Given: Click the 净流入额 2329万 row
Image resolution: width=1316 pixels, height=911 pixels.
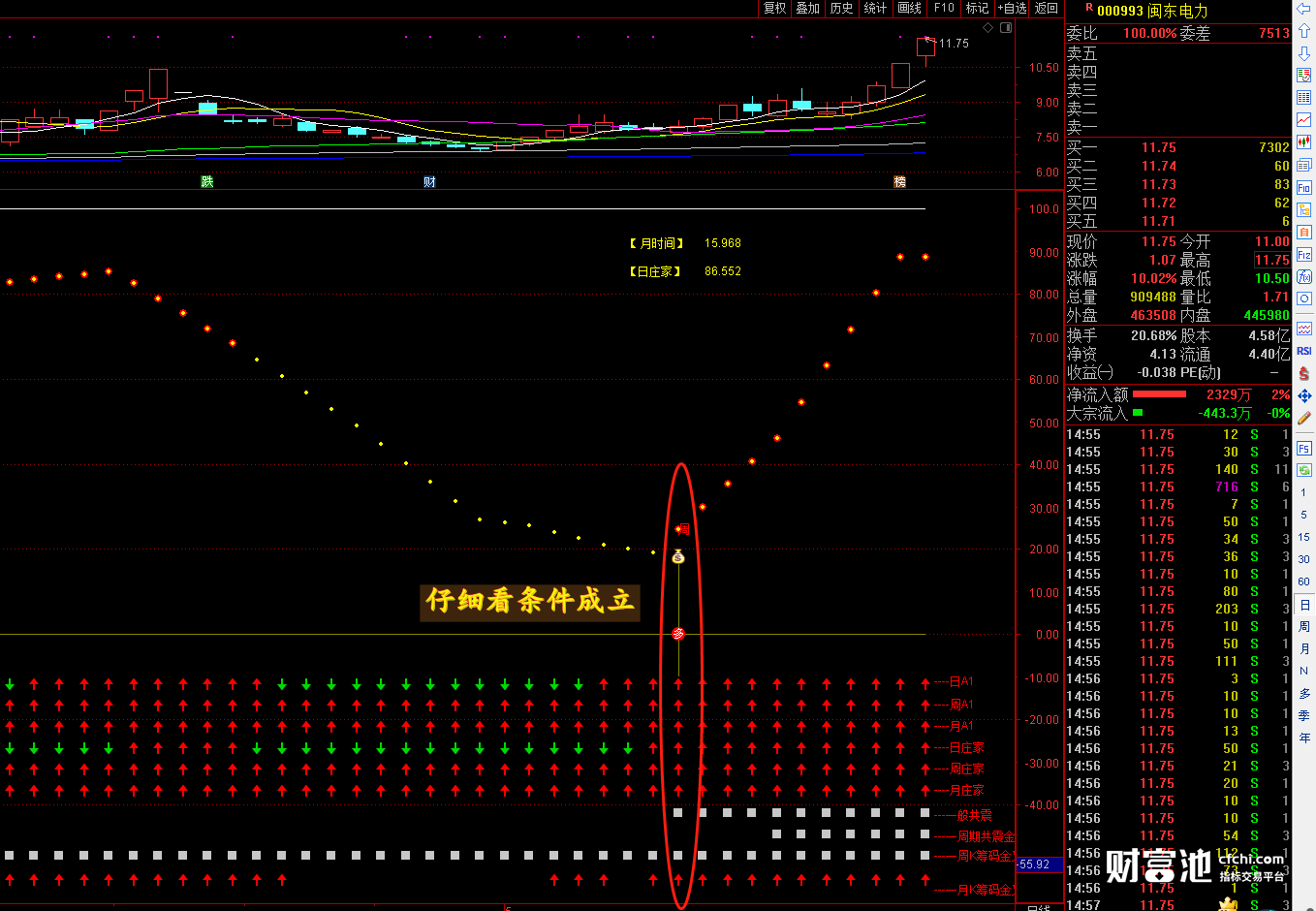Looking at the screenshot, I should click(x=1178, y=394).
